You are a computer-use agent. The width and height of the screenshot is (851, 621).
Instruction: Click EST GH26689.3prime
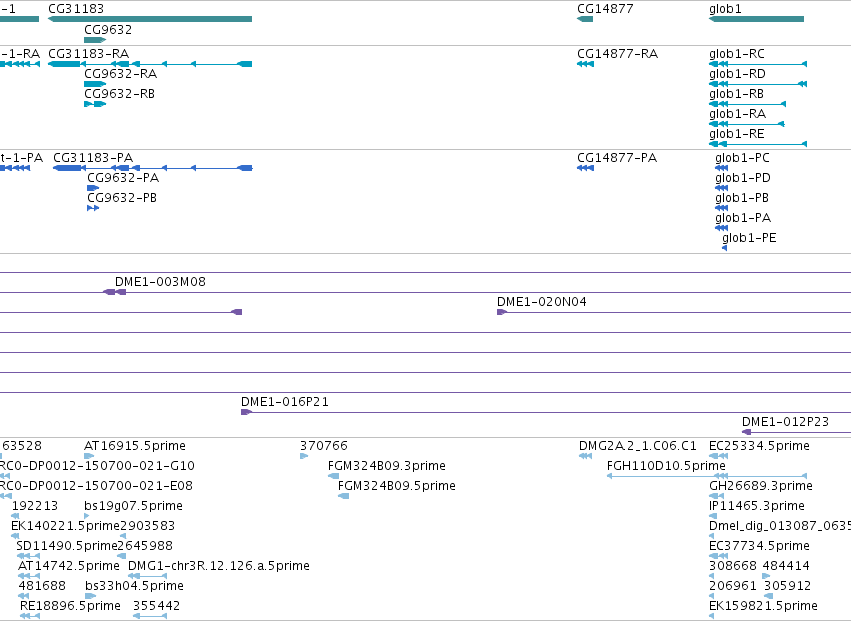[x=761, y=486]
